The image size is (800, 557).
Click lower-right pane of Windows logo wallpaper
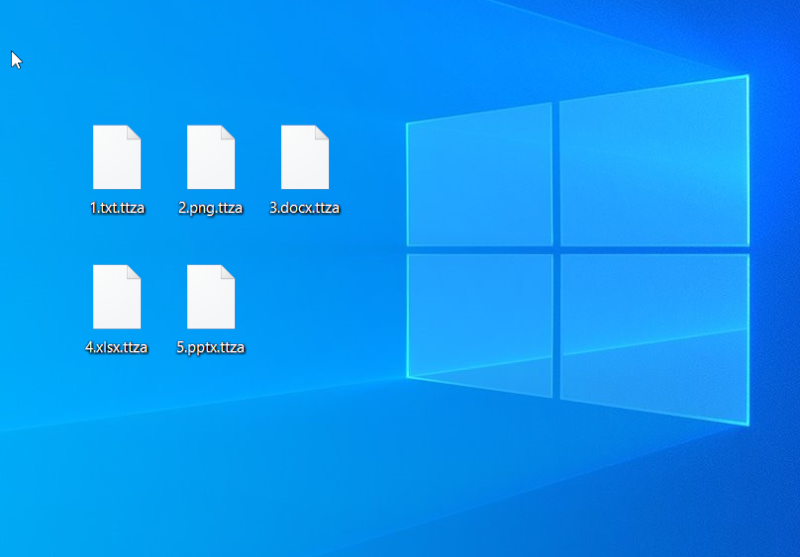[x=652, y=335]
